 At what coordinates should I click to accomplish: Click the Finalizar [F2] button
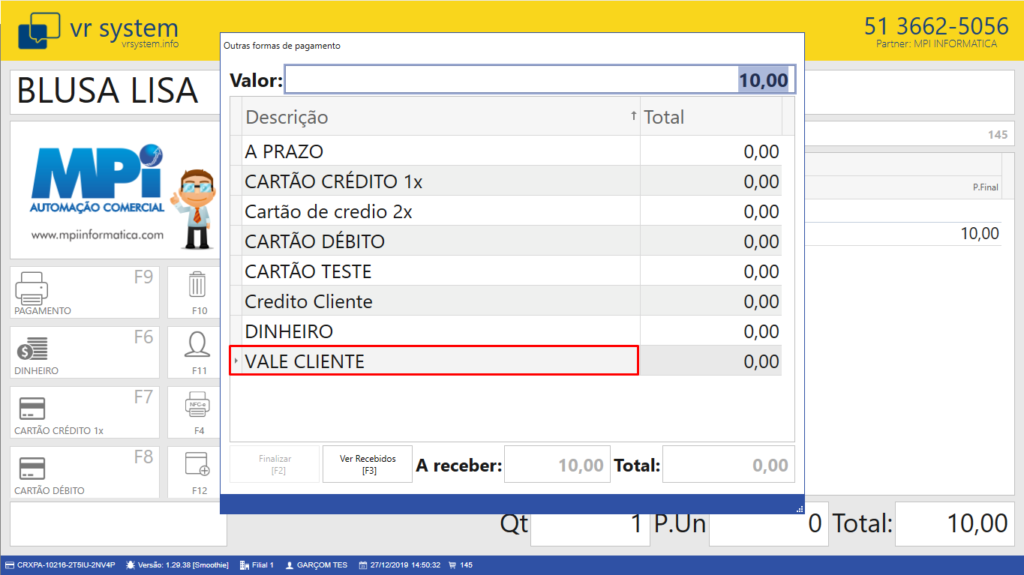(274, 464)
